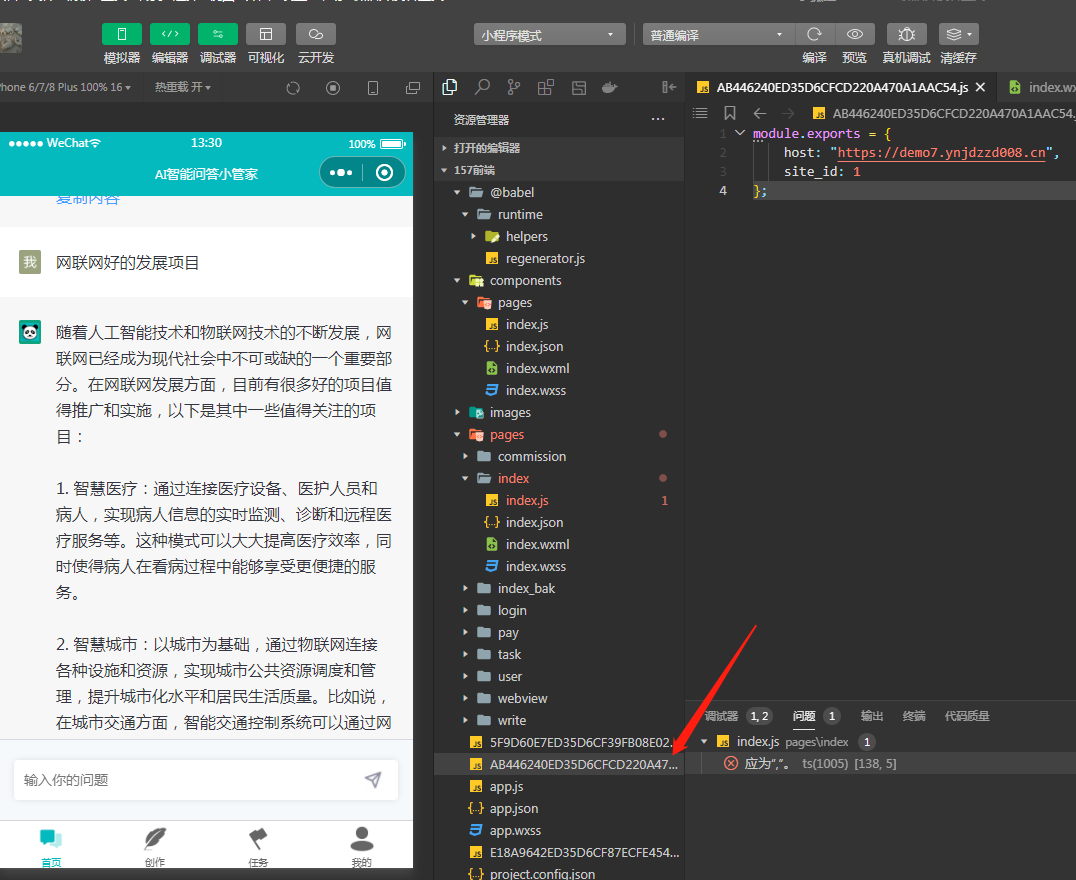Click the detach simulator window icon
The height and width of the screenshot is (880, 1076).
412,88
